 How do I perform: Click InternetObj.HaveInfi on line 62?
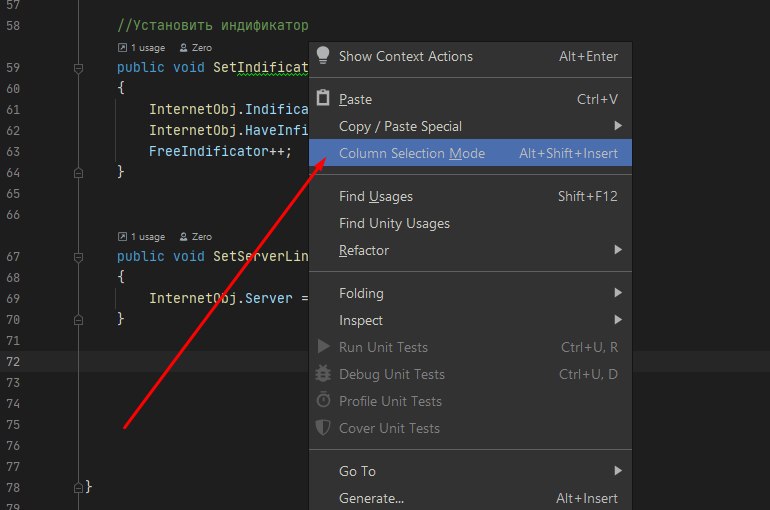click(x=229, y=130)
